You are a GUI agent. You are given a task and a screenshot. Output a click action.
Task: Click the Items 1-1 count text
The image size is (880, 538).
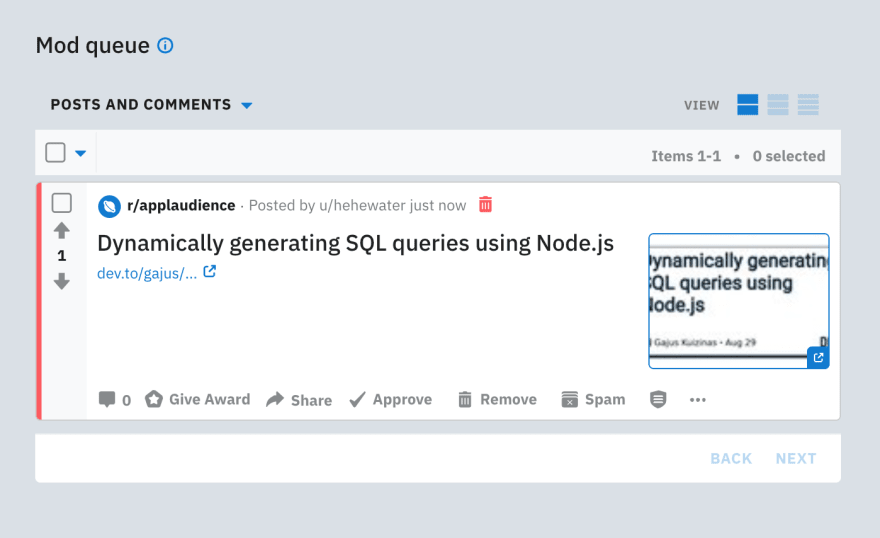[686, 156]
